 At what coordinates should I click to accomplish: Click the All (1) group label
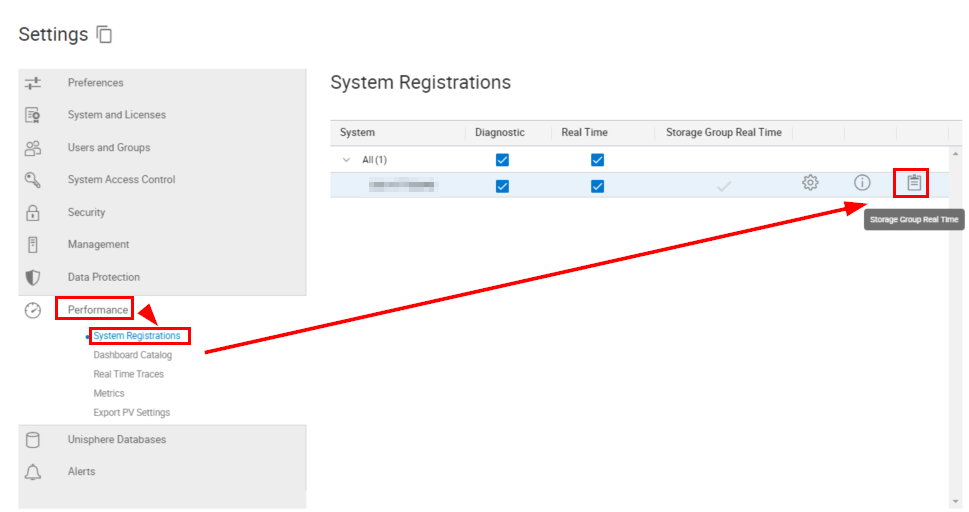pos(374,160)
